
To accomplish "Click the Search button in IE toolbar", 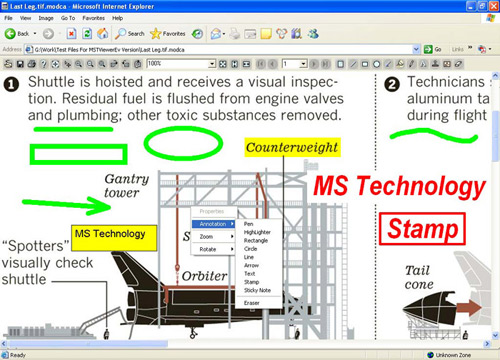I will (x=130, y=33).
